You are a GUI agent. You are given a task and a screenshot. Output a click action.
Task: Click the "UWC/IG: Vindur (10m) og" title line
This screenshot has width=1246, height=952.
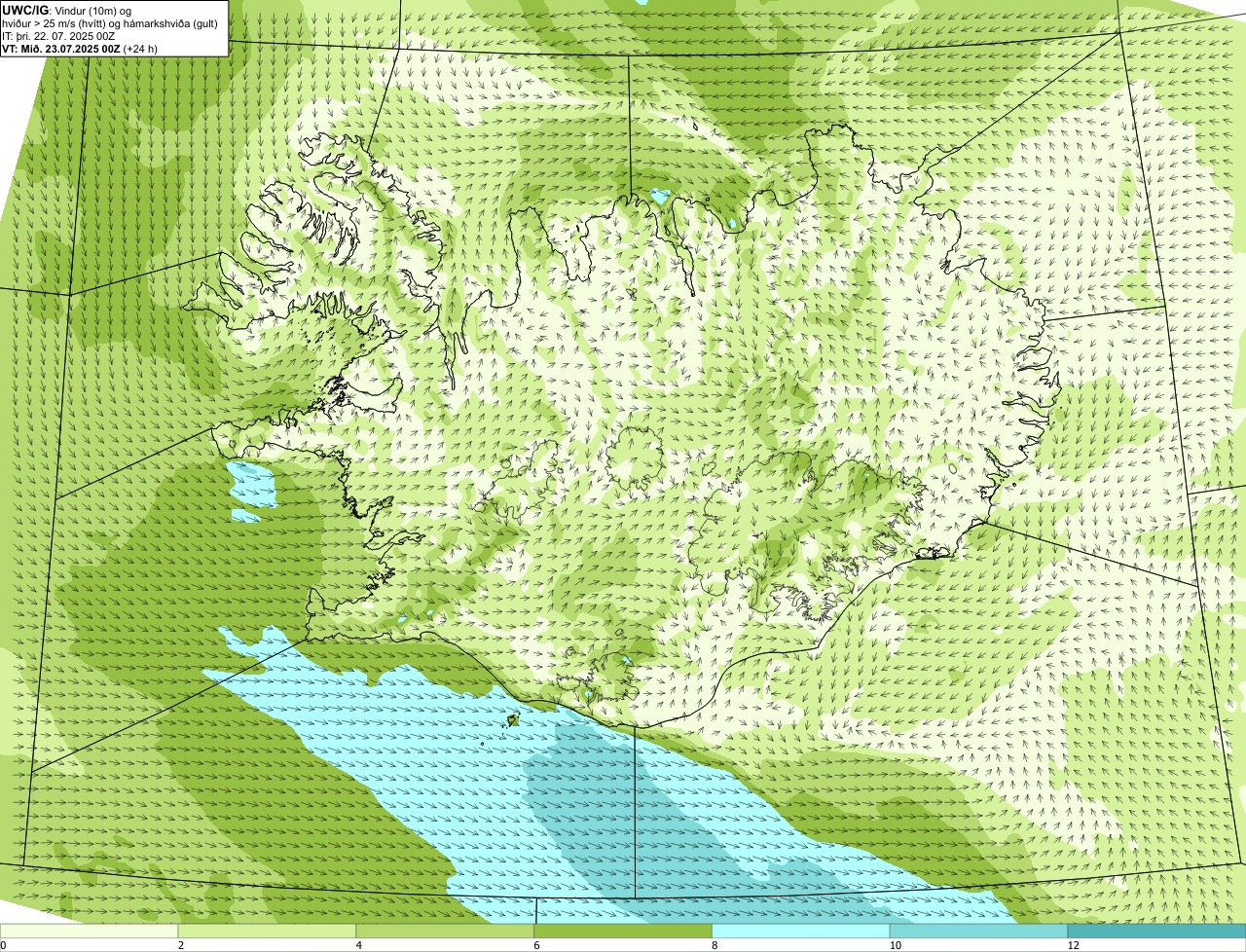coord(67,10)
